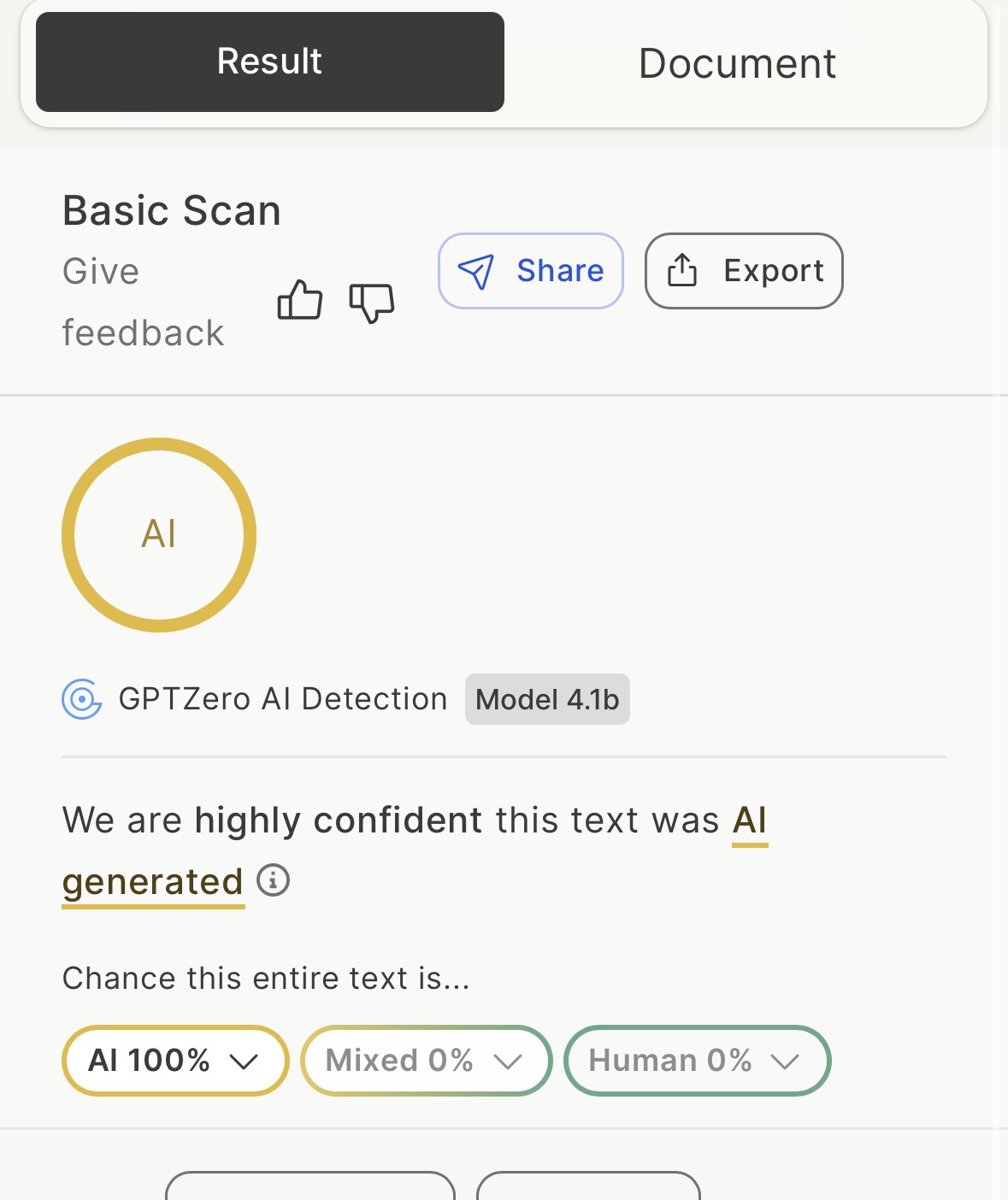Click the thumbs up feedback icon
Image resolution: width=1008 pixels, height=1200 pixels.
[300, 301]
